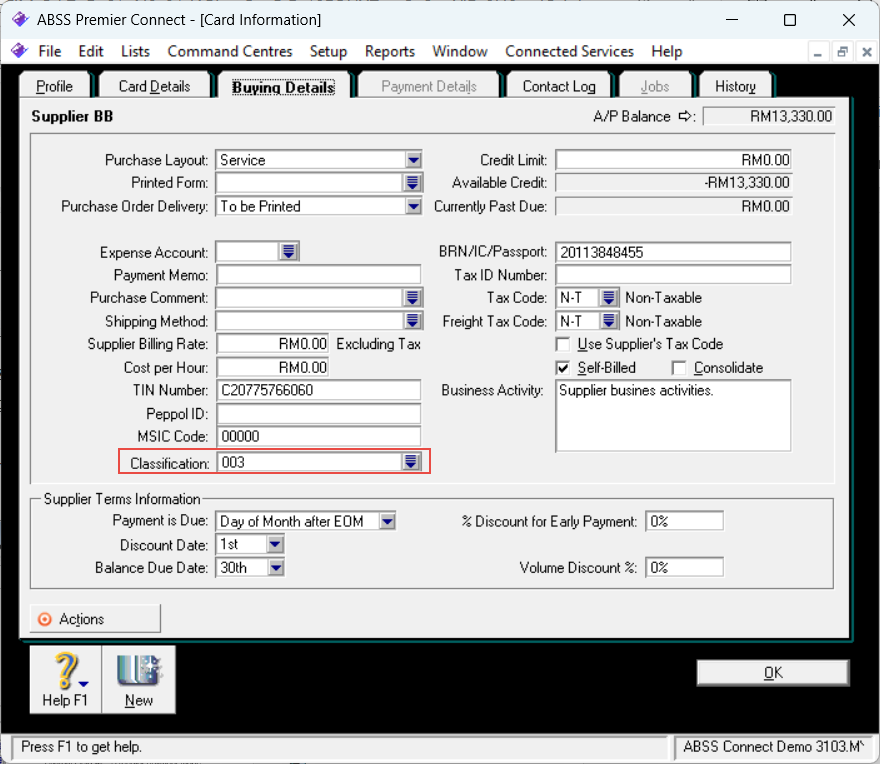
Task: Open the Contact Log tab
Action: pyautogui.click(x=558, y=87)
